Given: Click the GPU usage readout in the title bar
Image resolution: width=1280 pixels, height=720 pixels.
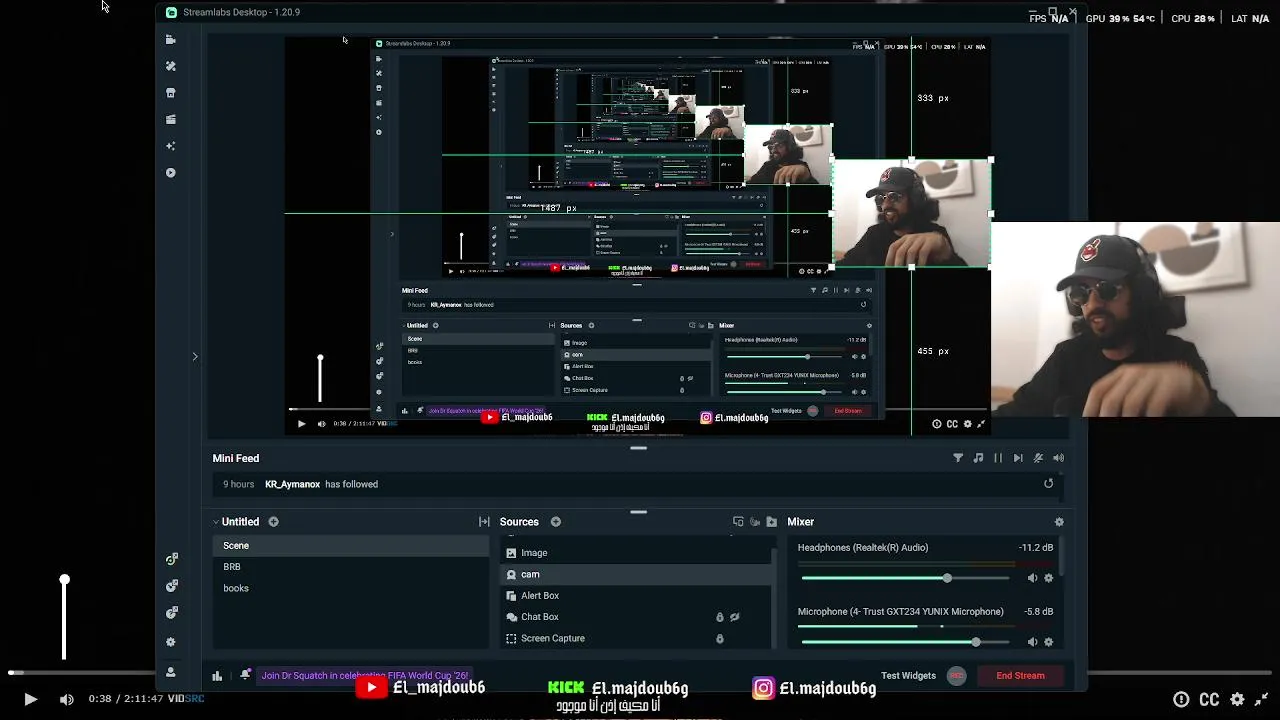Looking at the screenshot, I should (1120, 18).
